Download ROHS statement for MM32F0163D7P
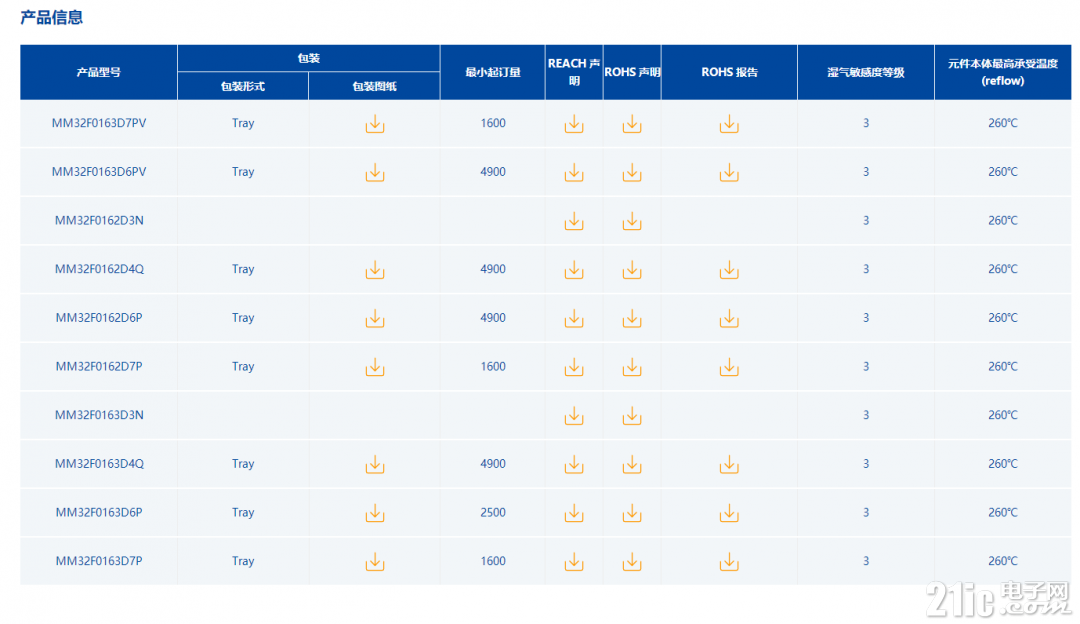Screen dimensions: 1080x624 point(632,563)
